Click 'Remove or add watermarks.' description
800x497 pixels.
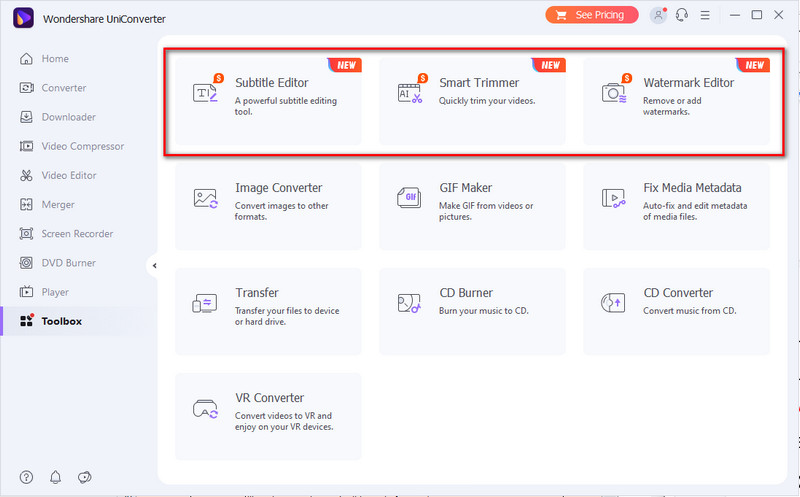click(672, 106)
